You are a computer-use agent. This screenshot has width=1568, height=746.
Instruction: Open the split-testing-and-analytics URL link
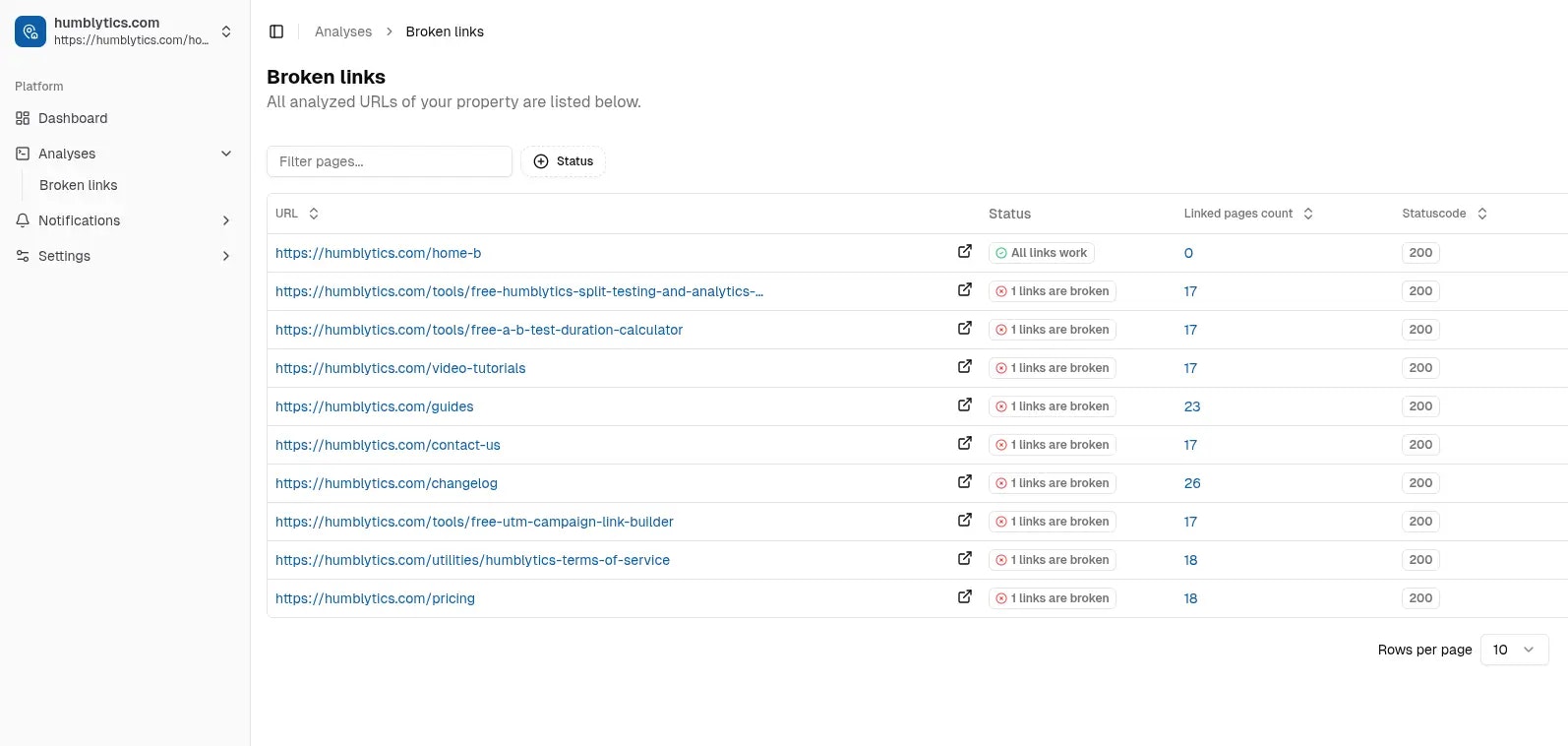[x=519, y=291]
